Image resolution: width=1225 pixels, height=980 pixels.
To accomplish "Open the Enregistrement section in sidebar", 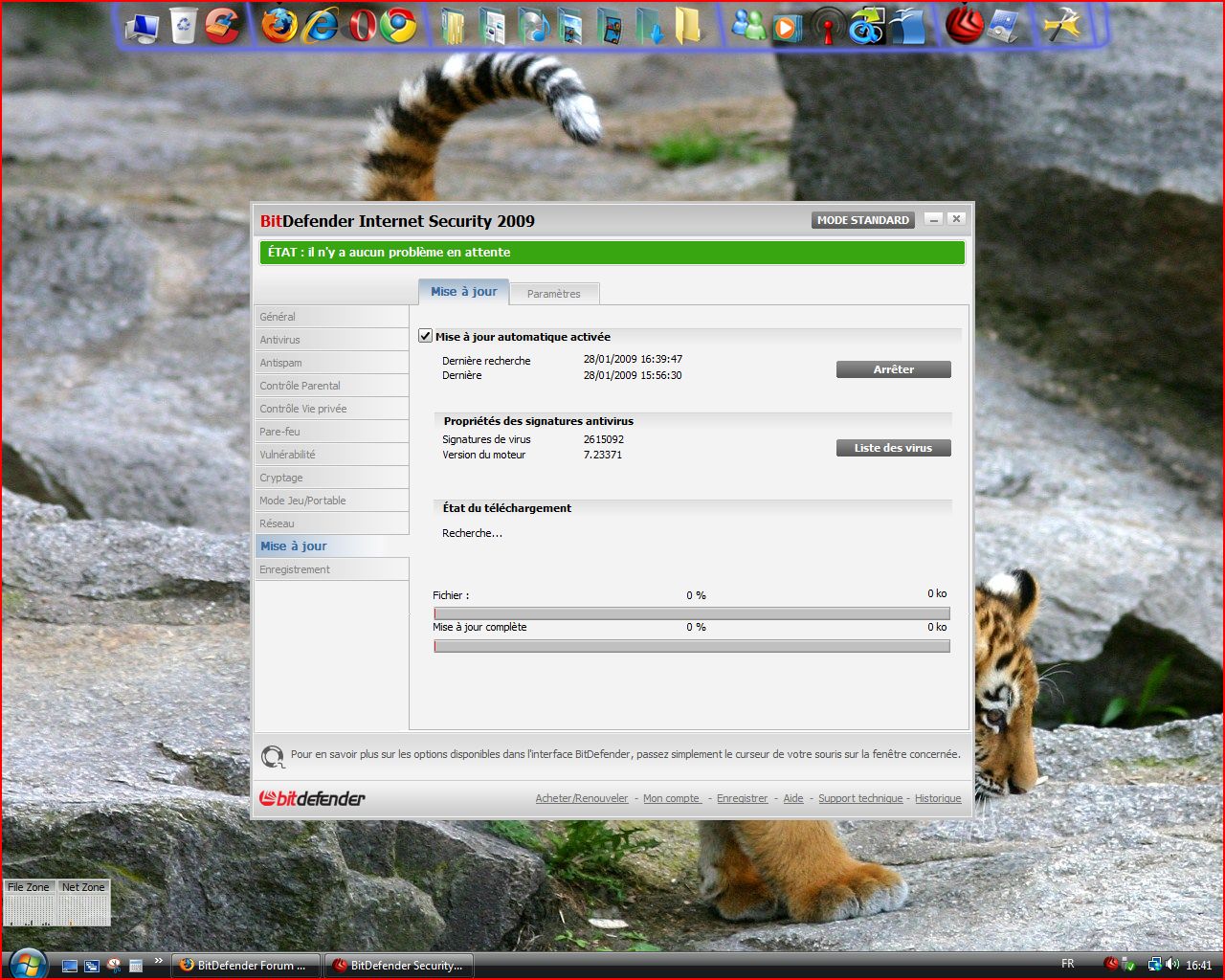I will [x=331, y=569].
